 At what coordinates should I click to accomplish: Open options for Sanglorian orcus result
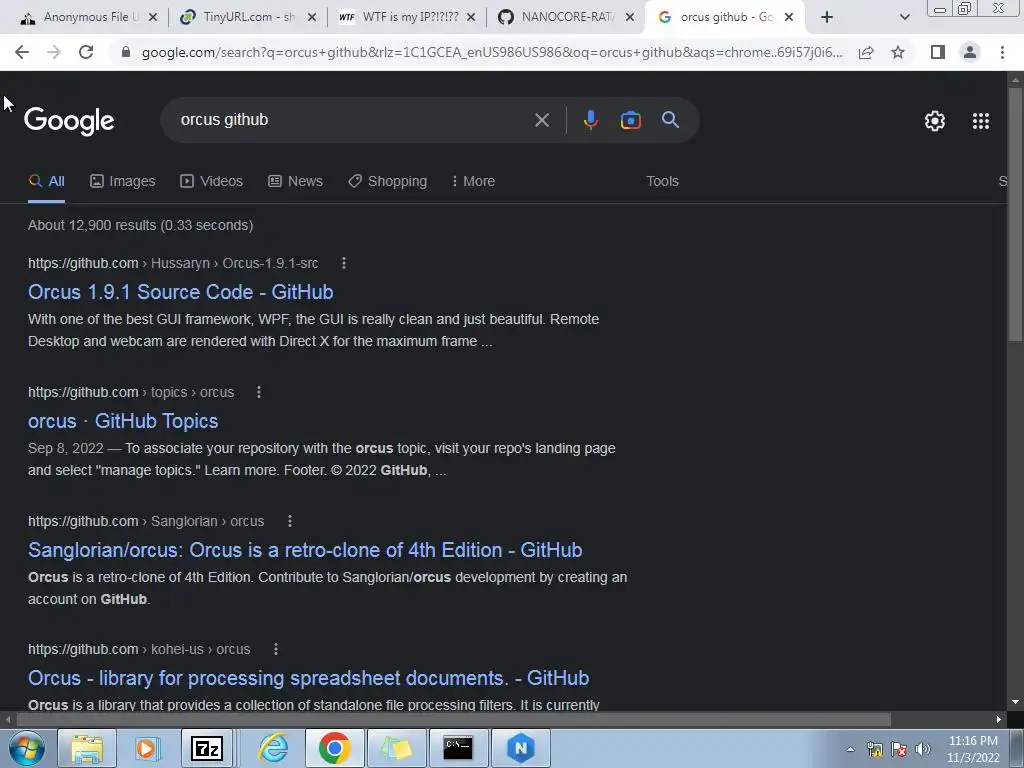[x=289, y=521]
